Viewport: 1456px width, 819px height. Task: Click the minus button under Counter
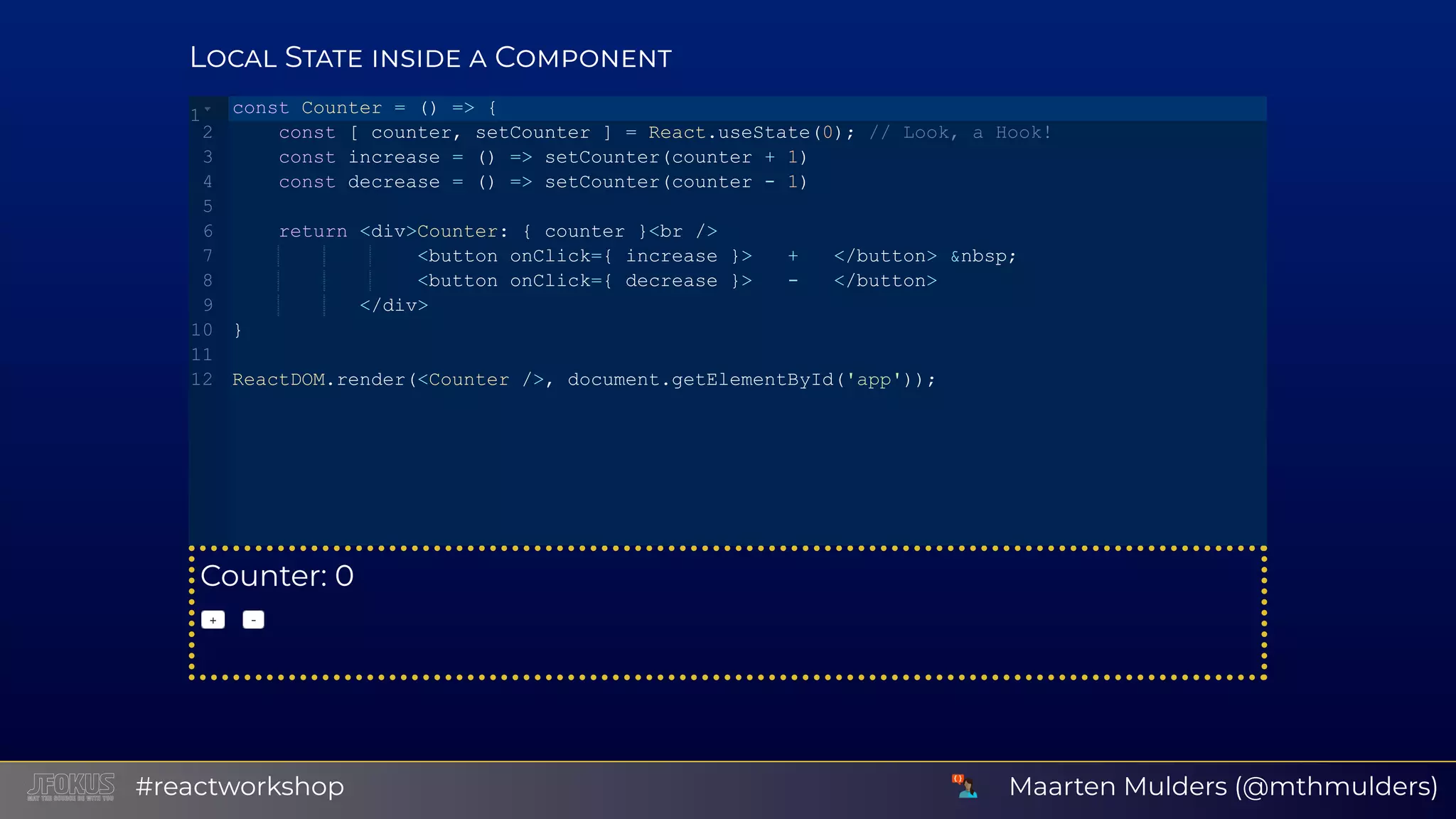253,620
